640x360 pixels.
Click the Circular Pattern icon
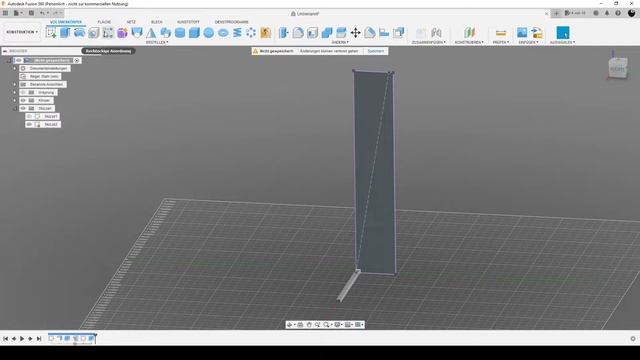coord(251,33)
